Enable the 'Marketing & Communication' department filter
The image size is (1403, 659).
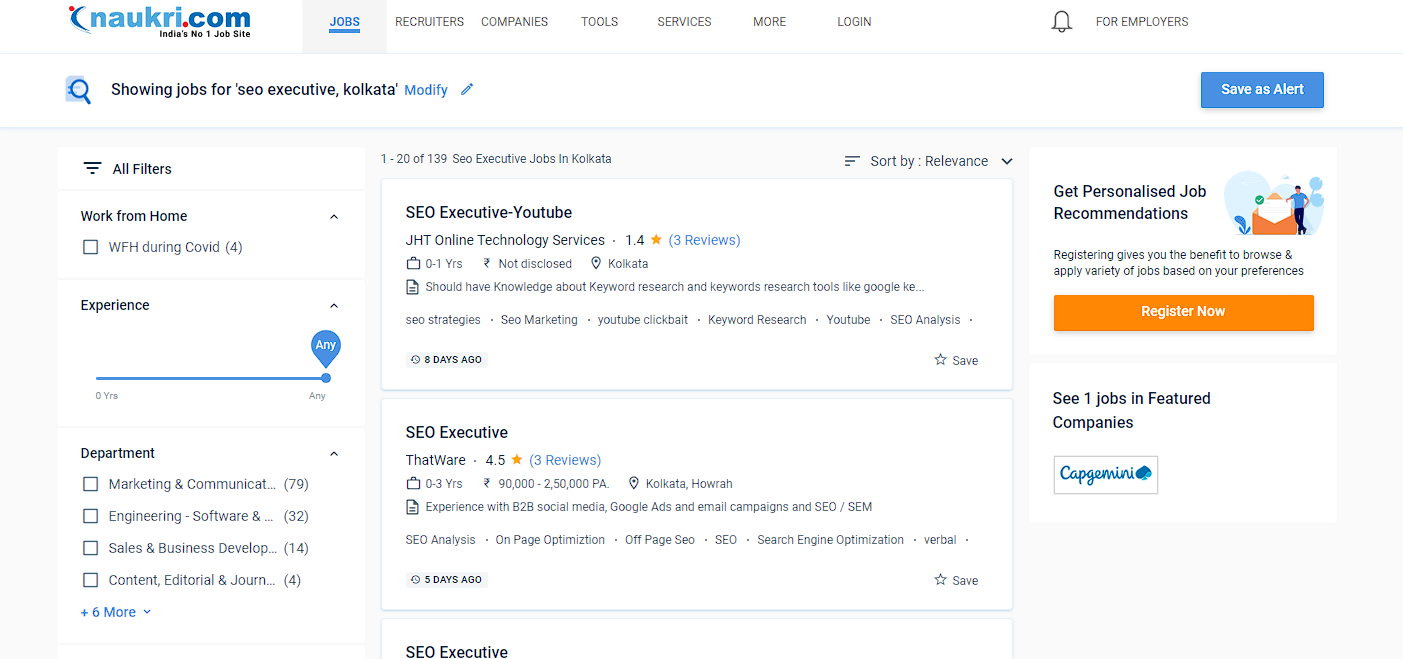90,484
